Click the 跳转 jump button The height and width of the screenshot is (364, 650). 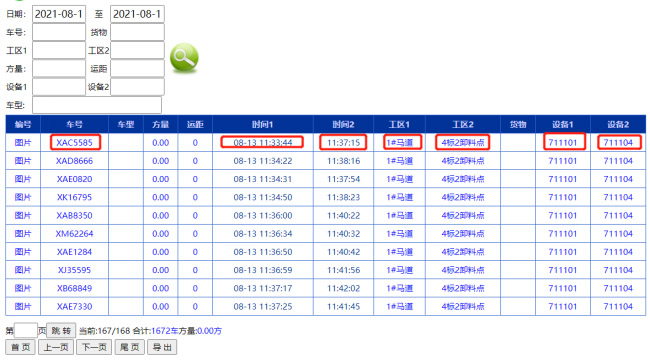click(x=61, y=331)
